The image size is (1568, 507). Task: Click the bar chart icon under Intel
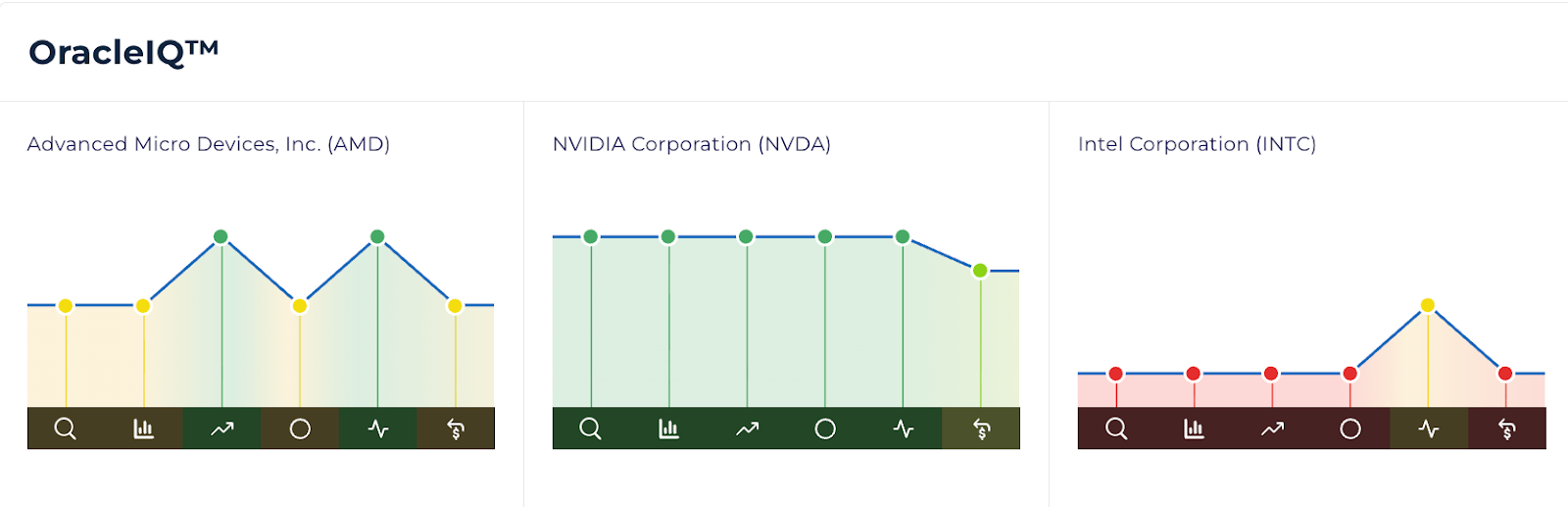coord(1194,429)
